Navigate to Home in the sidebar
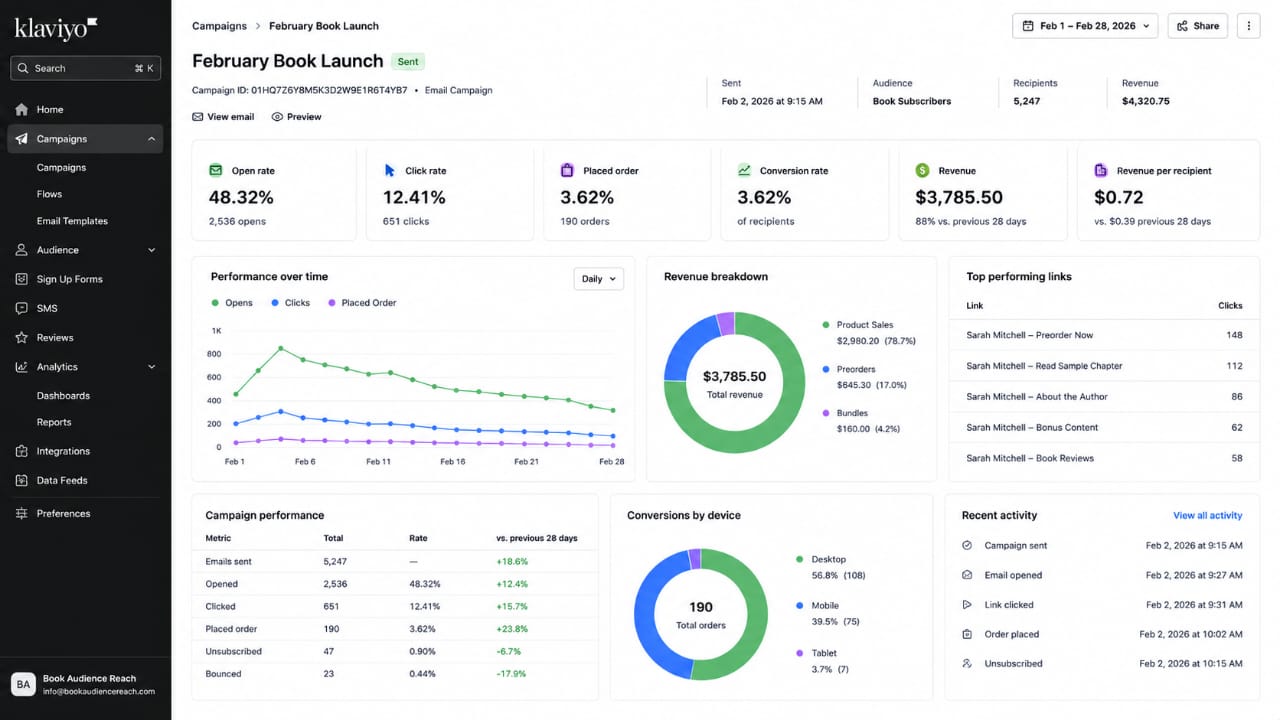Screen dimensions: 1280x720 click(50, 110)
